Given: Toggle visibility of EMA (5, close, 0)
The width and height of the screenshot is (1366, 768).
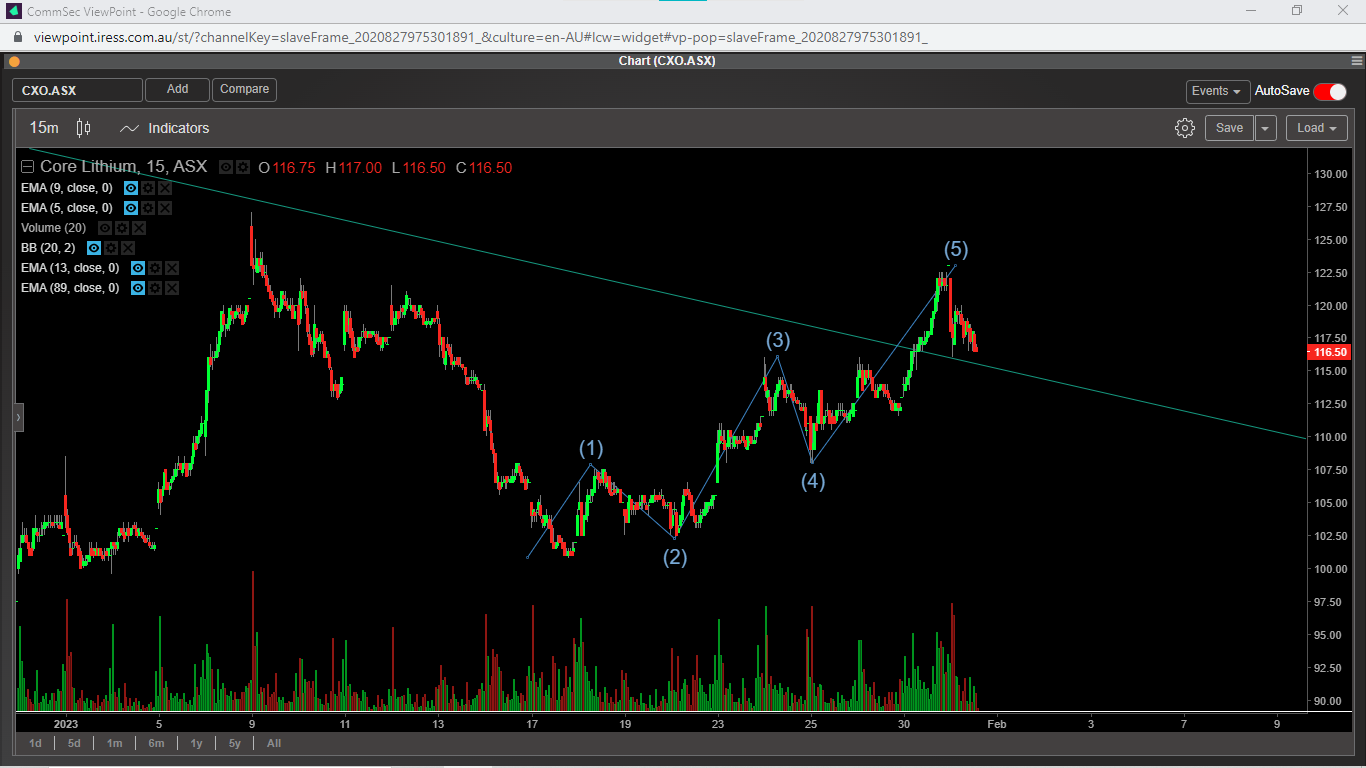Looking at the screenshot, I should coord(131,208).
